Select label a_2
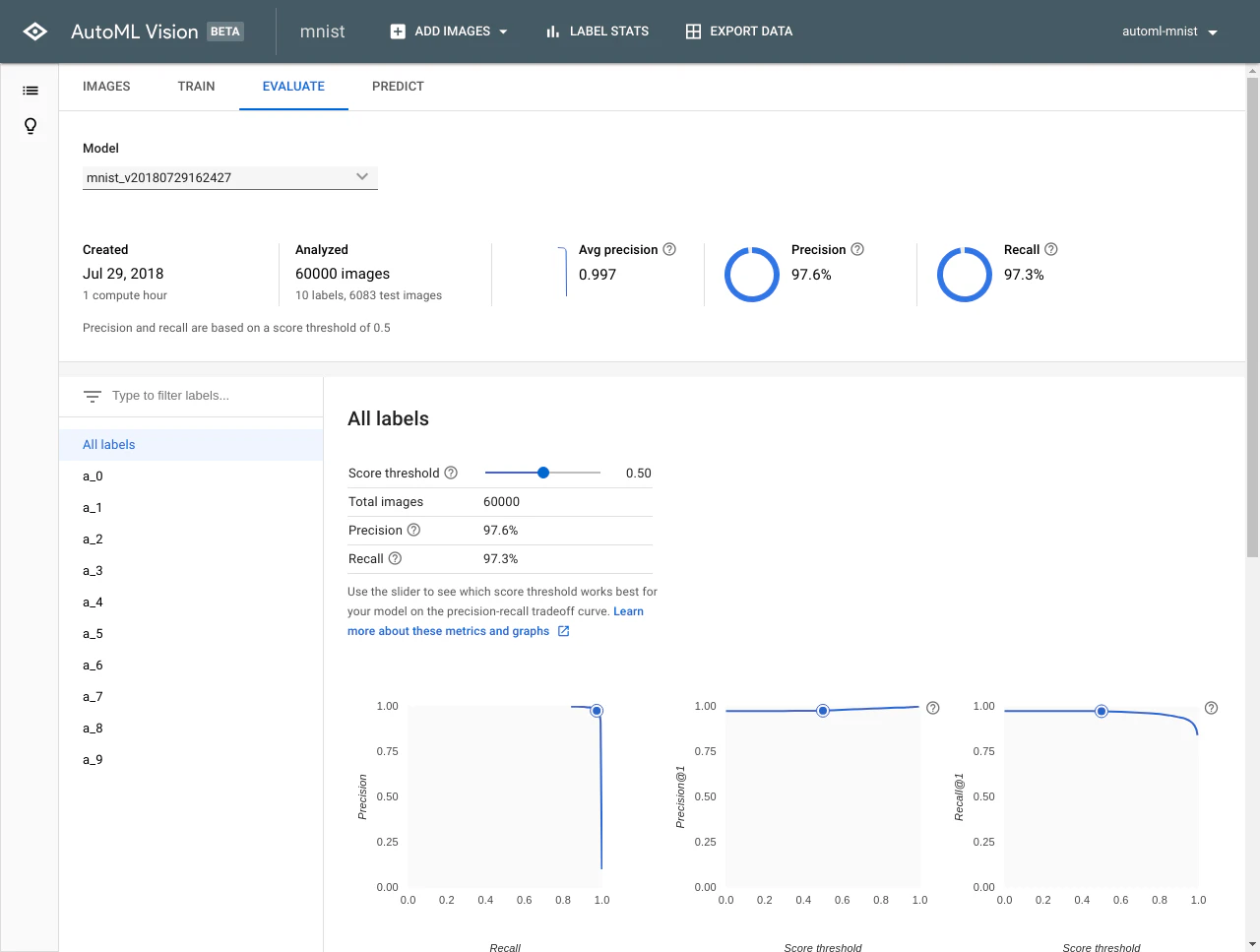Image resolution: width=1260 pixels, height=952 pixels. coord(191,539)
